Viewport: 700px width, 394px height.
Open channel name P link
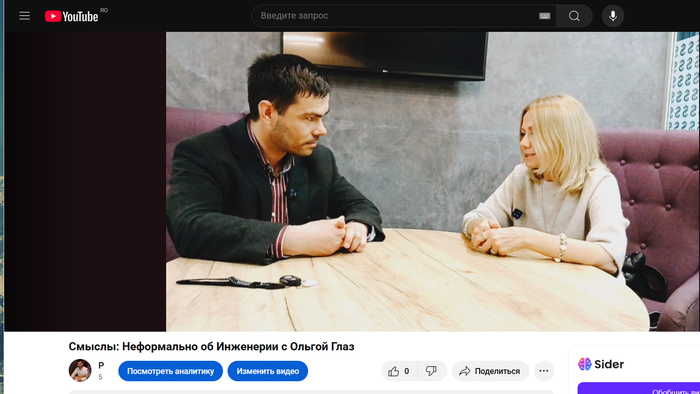pos(101,365)
